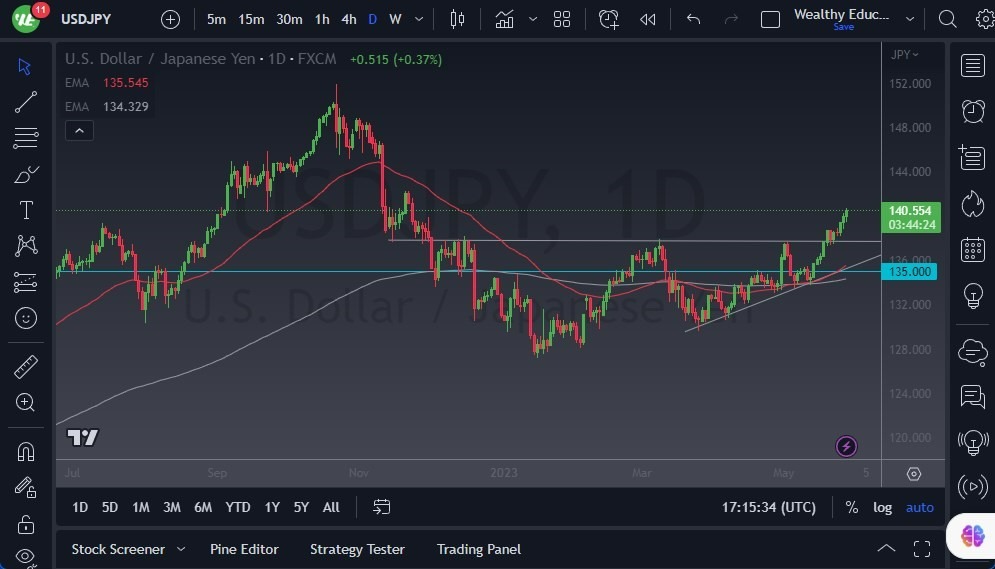Open the chart patterns tool
995x569 pixels.
coord(26,245)
